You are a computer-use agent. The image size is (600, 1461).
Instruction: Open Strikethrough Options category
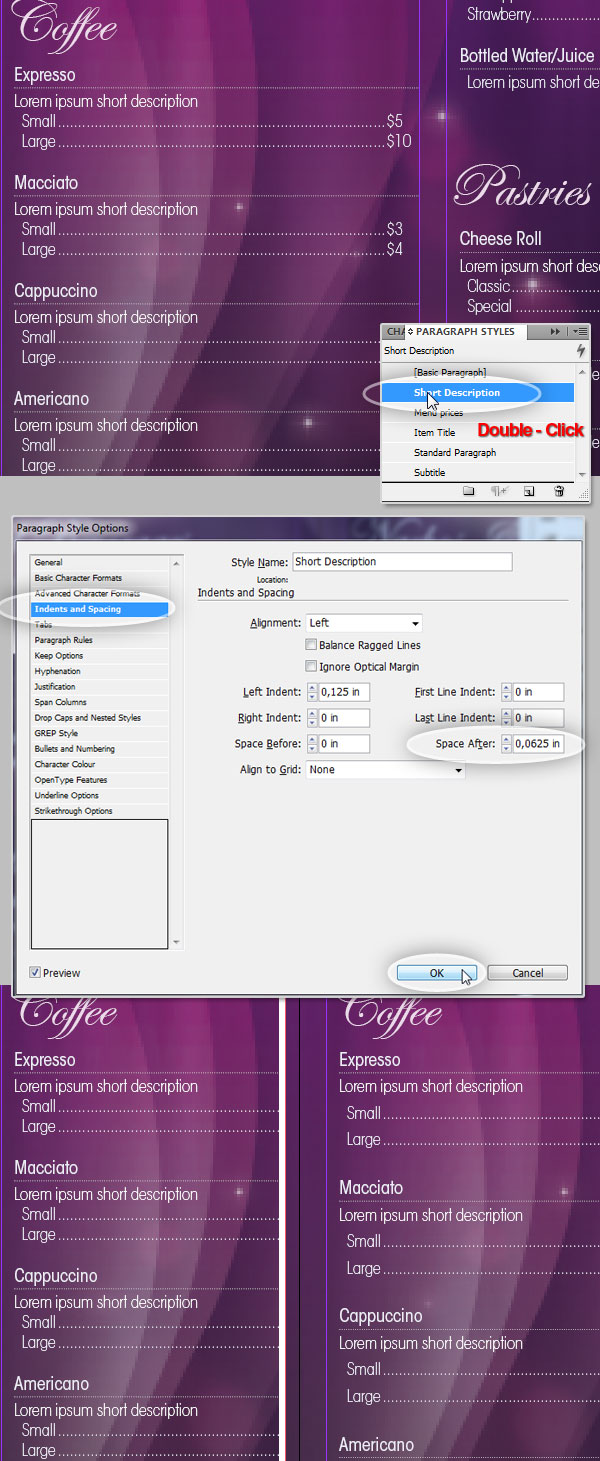tap(100, 810)
